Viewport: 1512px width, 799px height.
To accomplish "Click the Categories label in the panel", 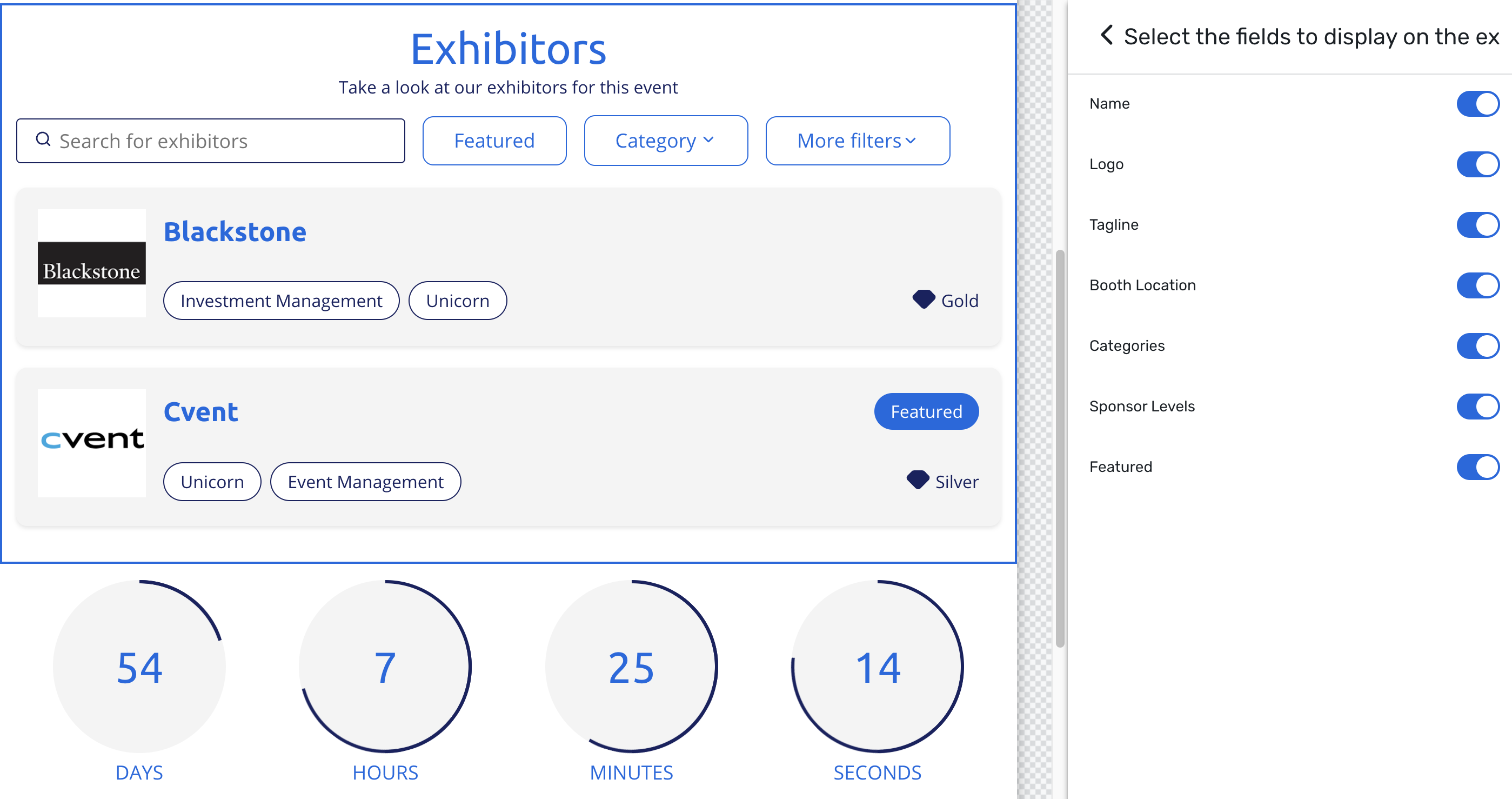I will coord(1127,346).
